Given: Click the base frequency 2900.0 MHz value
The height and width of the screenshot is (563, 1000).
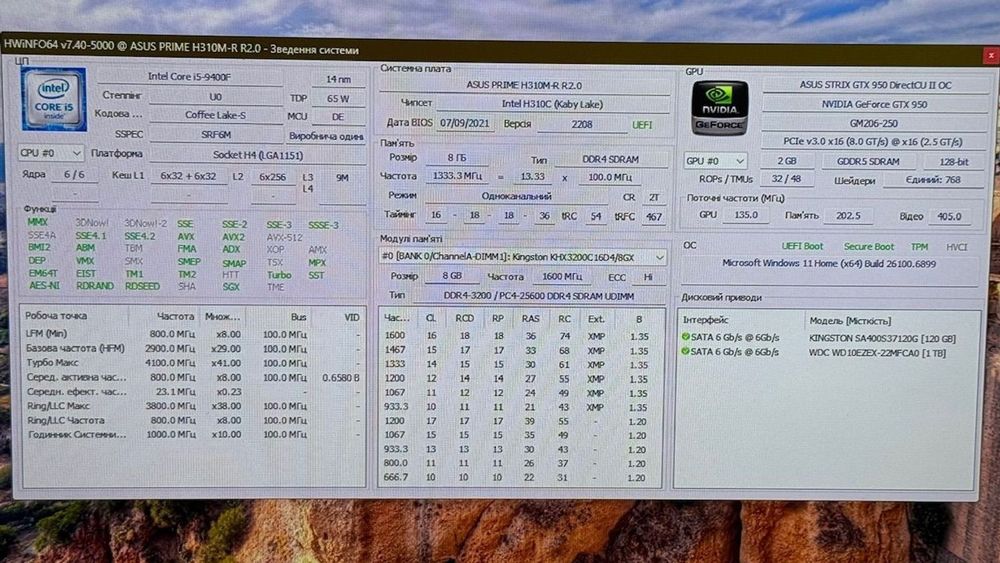Looking at the screenshot, I should [172, 348].
